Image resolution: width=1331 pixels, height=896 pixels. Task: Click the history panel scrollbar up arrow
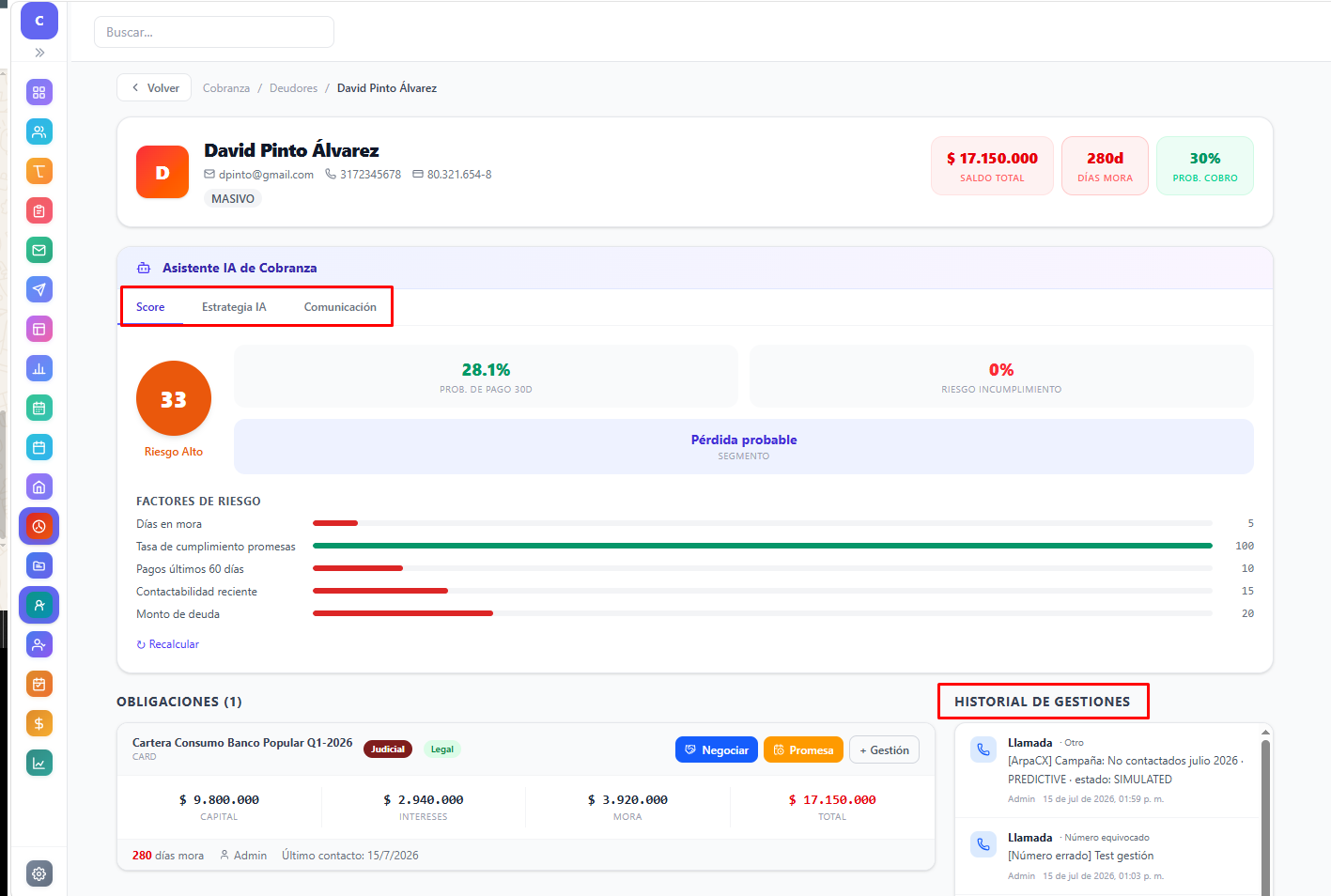click(x=1265, y=732)
